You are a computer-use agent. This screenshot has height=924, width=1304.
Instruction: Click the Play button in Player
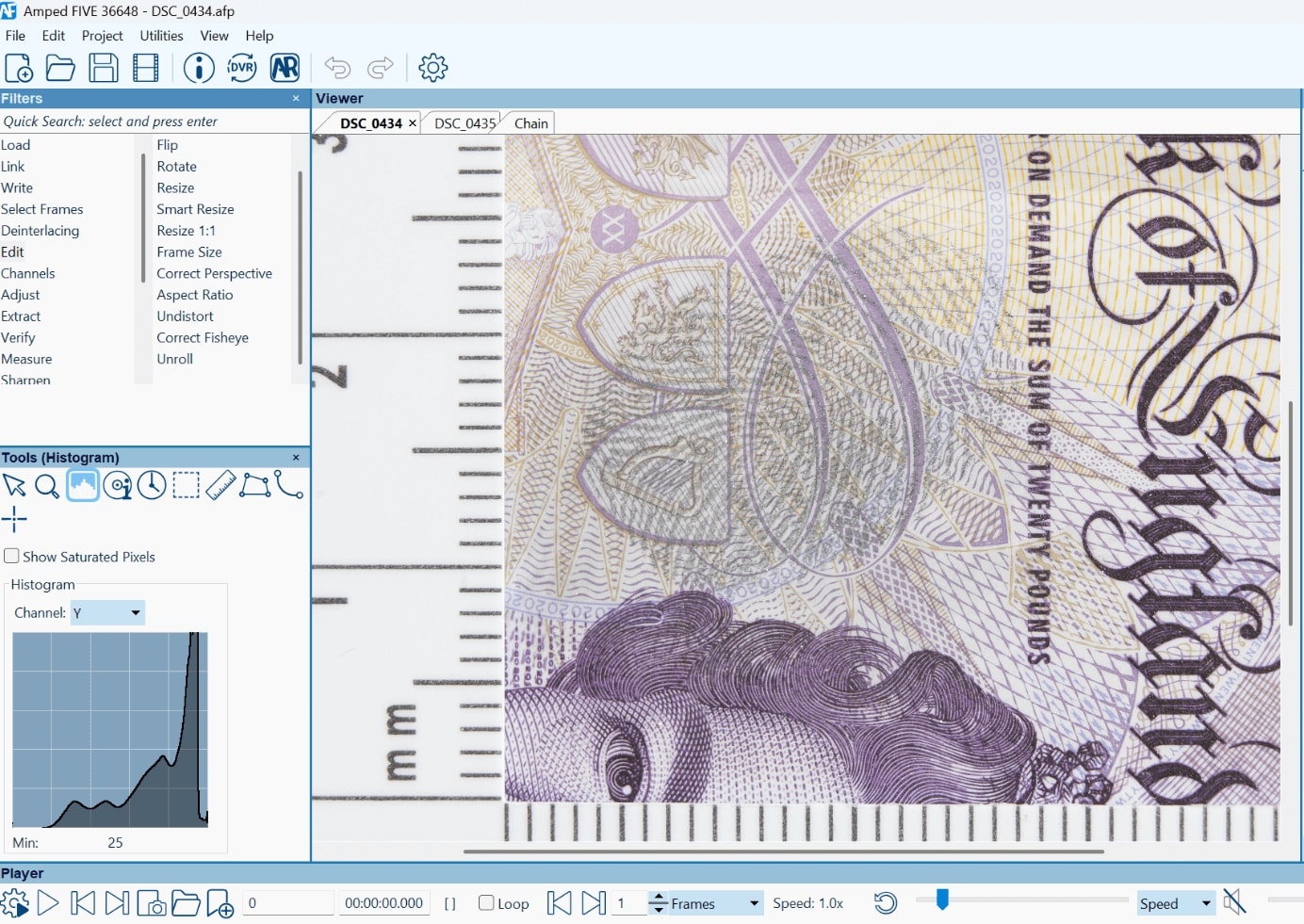(x=48, y=903)
